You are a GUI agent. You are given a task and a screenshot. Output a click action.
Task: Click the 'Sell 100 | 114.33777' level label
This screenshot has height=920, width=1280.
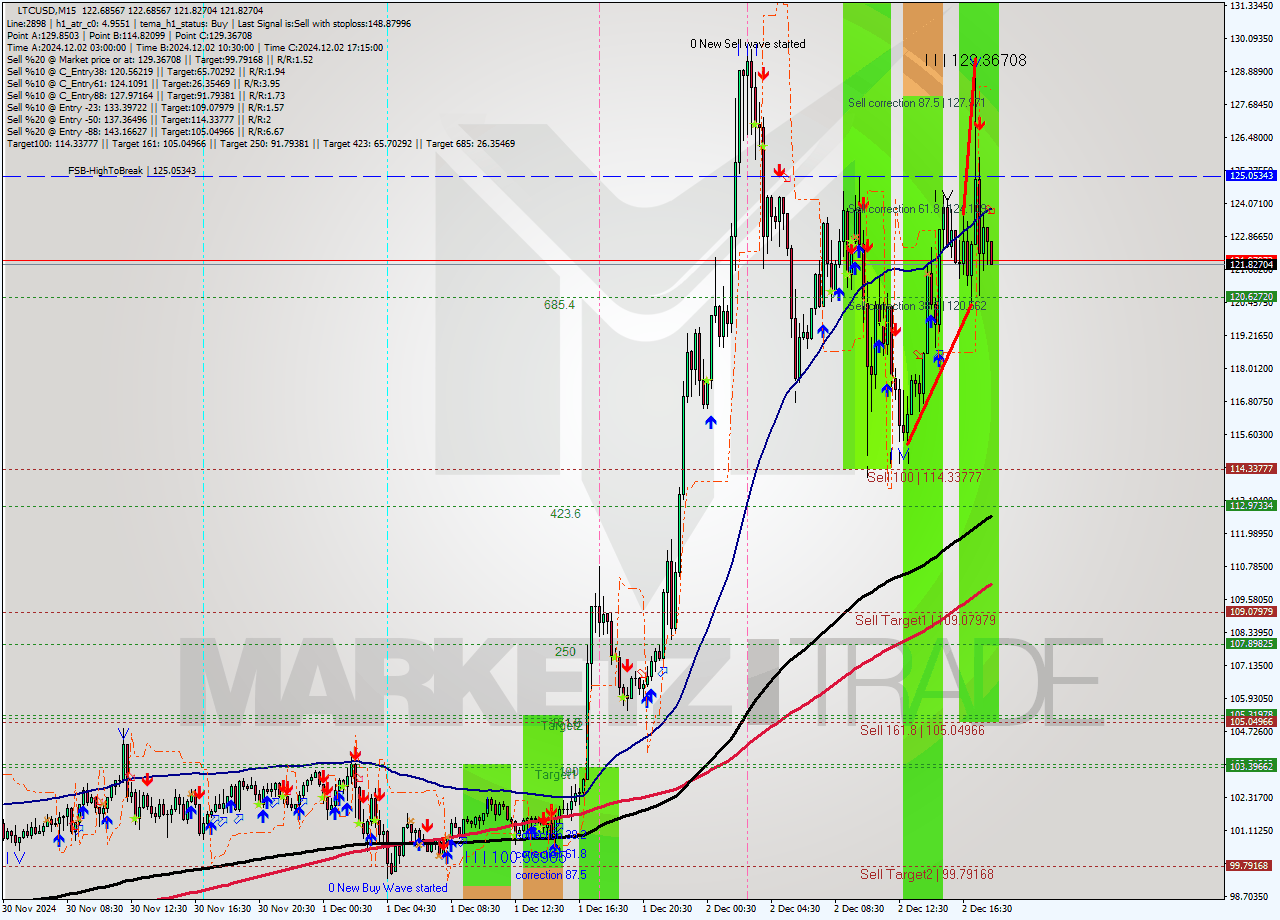click(924, 477)
